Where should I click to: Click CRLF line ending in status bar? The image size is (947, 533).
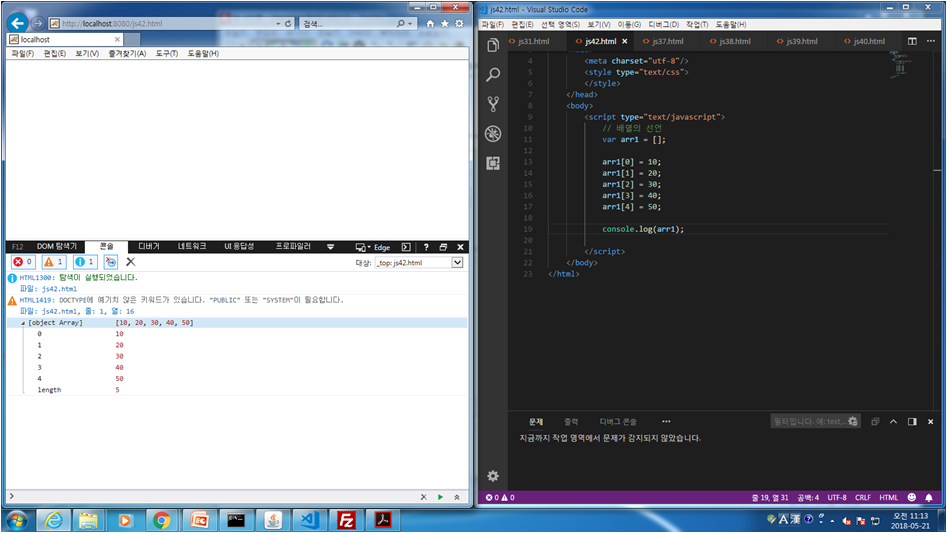click(x=862, y=498)
